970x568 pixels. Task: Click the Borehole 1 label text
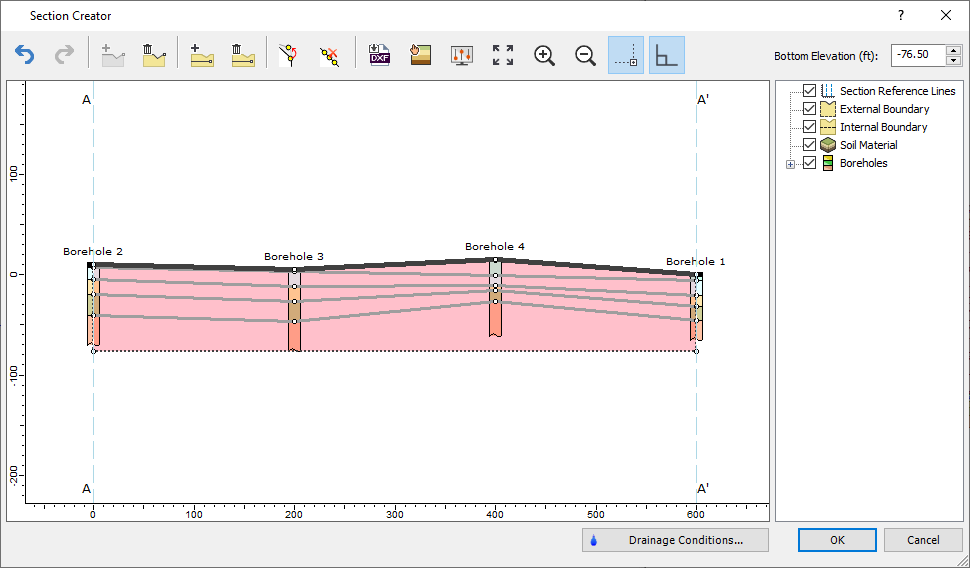[x=695, y=261]
